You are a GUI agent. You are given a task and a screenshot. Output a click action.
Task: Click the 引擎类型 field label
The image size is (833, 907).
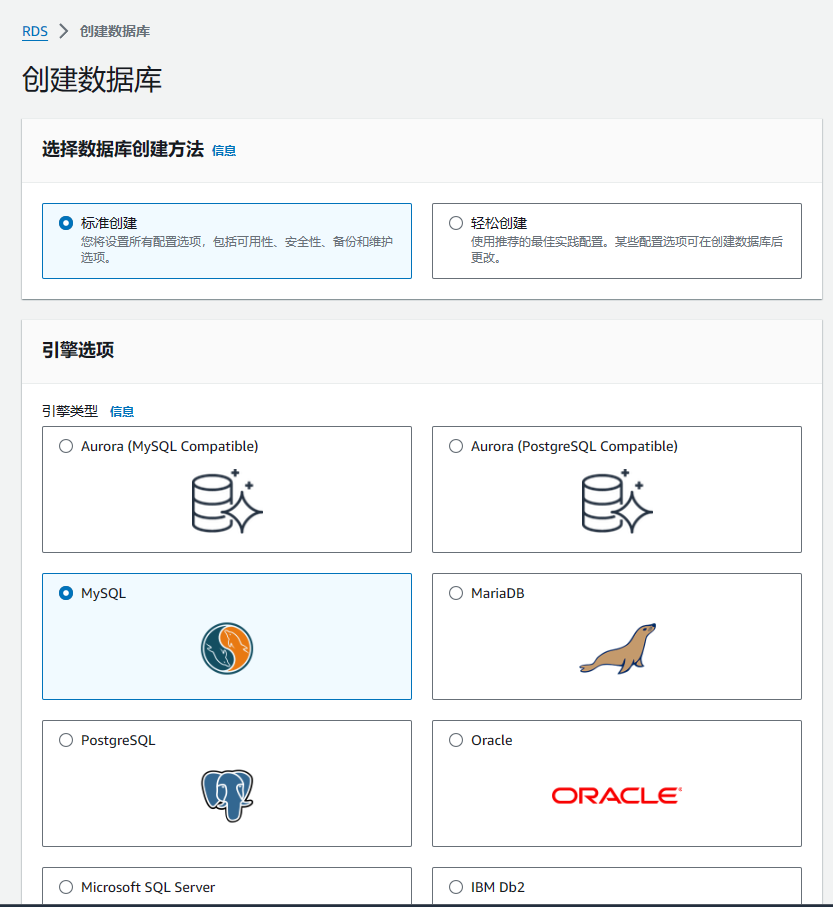tap(70, 411)
